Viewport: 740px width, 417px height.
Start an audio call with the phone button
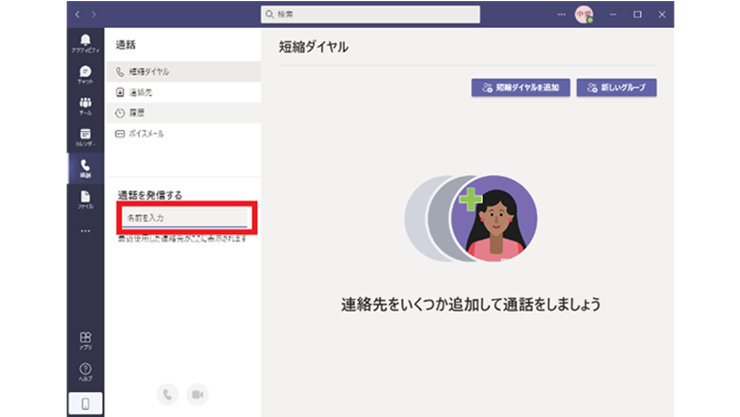167,394
